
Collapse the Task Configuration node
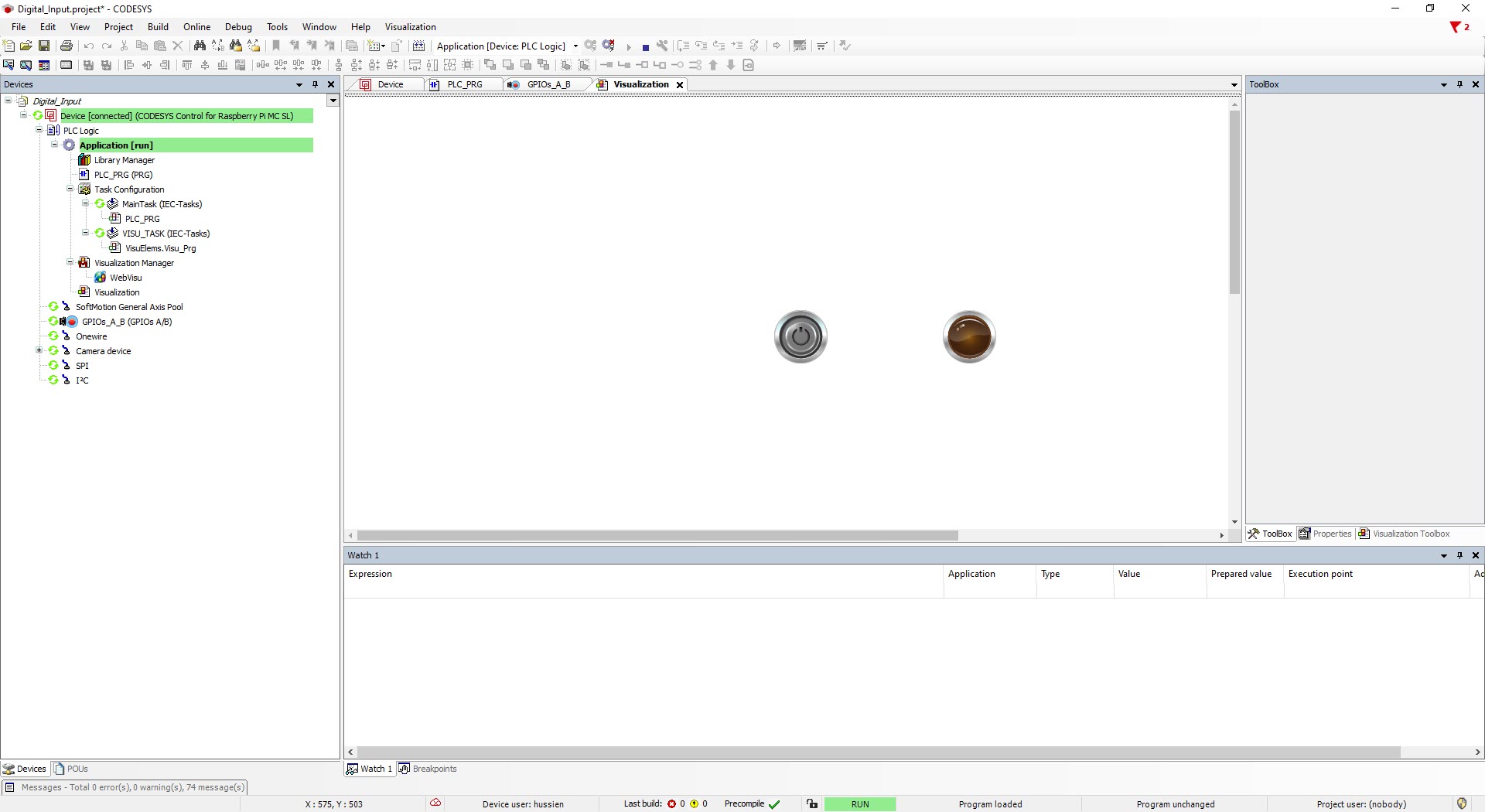pos(70,189)
